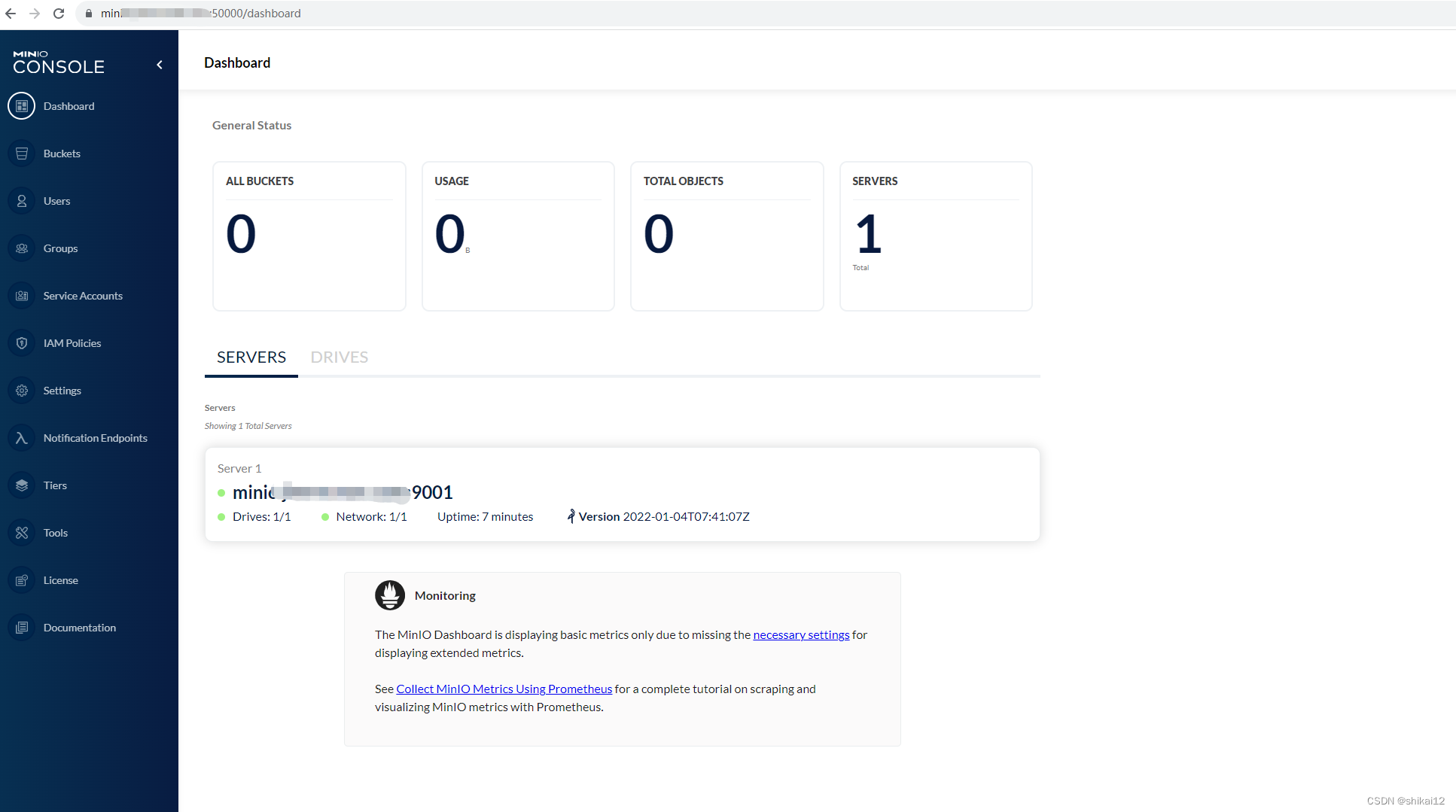1456x812 pixels.
Task: Navigate to Service Accounts
Action: pos(83,295)
